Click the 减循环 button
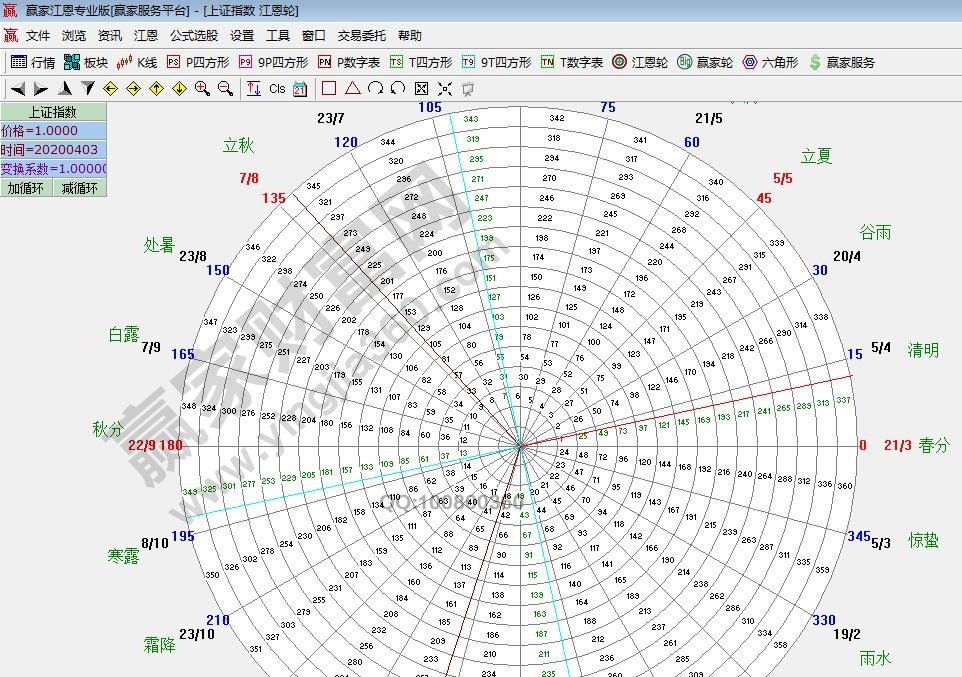 80,188
